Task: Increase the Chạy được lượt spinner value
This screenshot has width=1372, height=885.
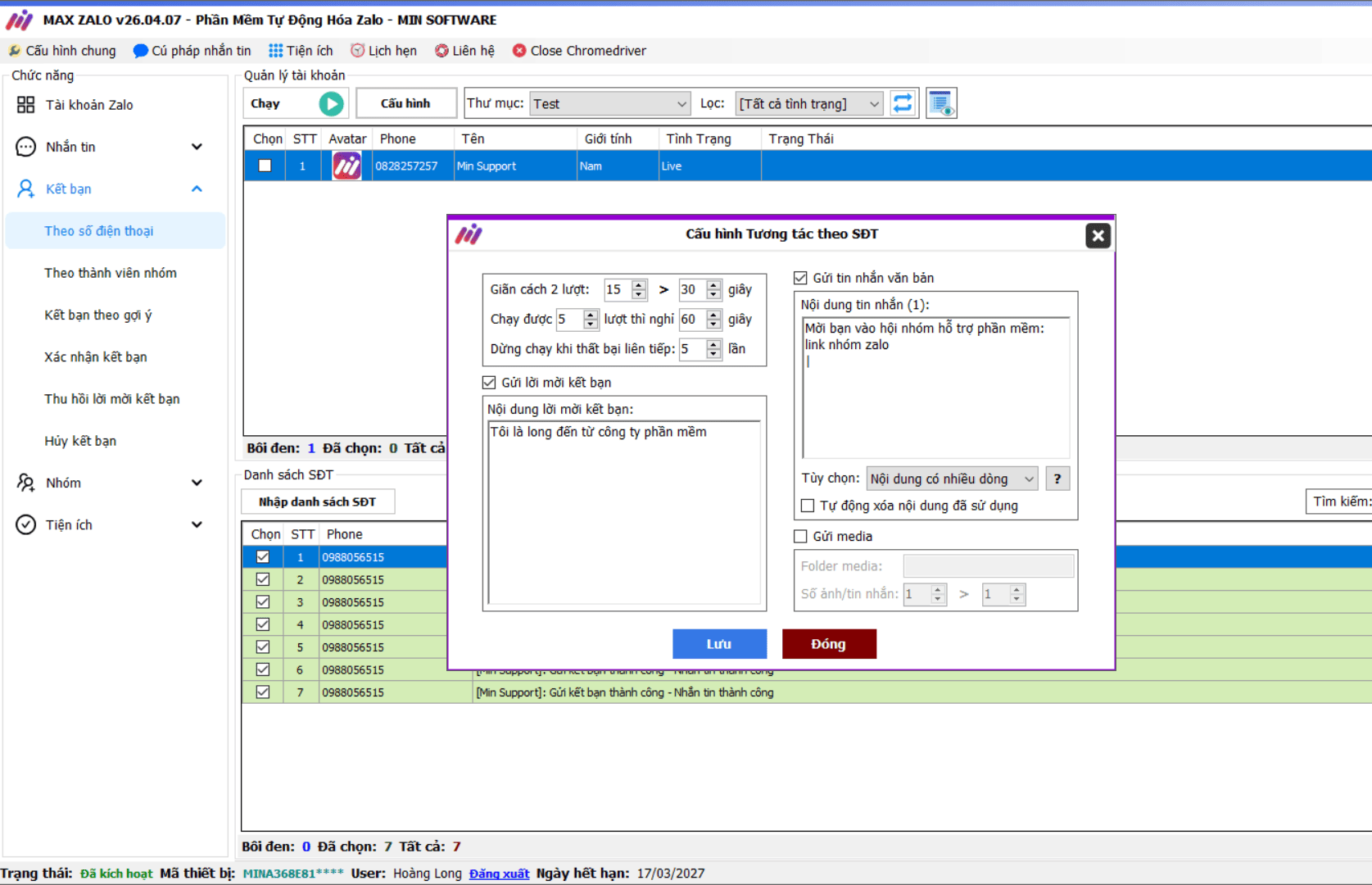Action: 591,315
